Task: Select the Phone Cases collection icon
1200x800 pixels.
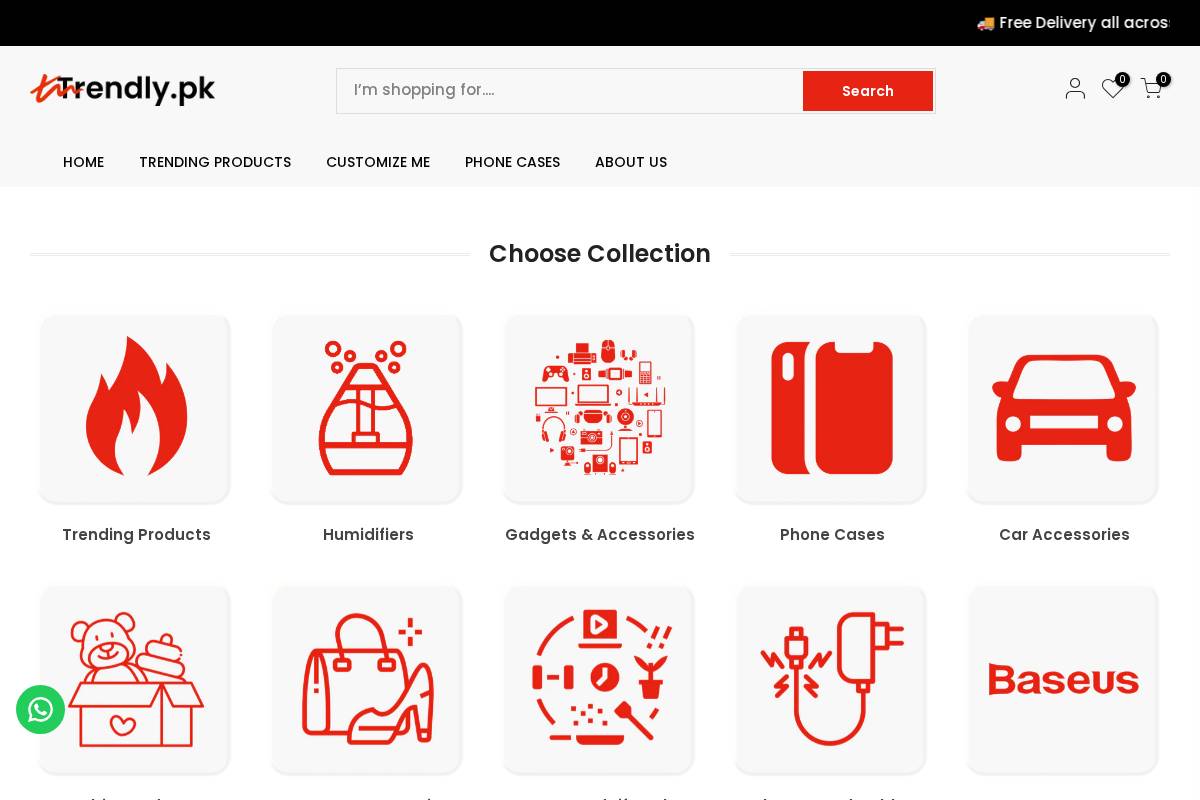Action: coord(830,408)
